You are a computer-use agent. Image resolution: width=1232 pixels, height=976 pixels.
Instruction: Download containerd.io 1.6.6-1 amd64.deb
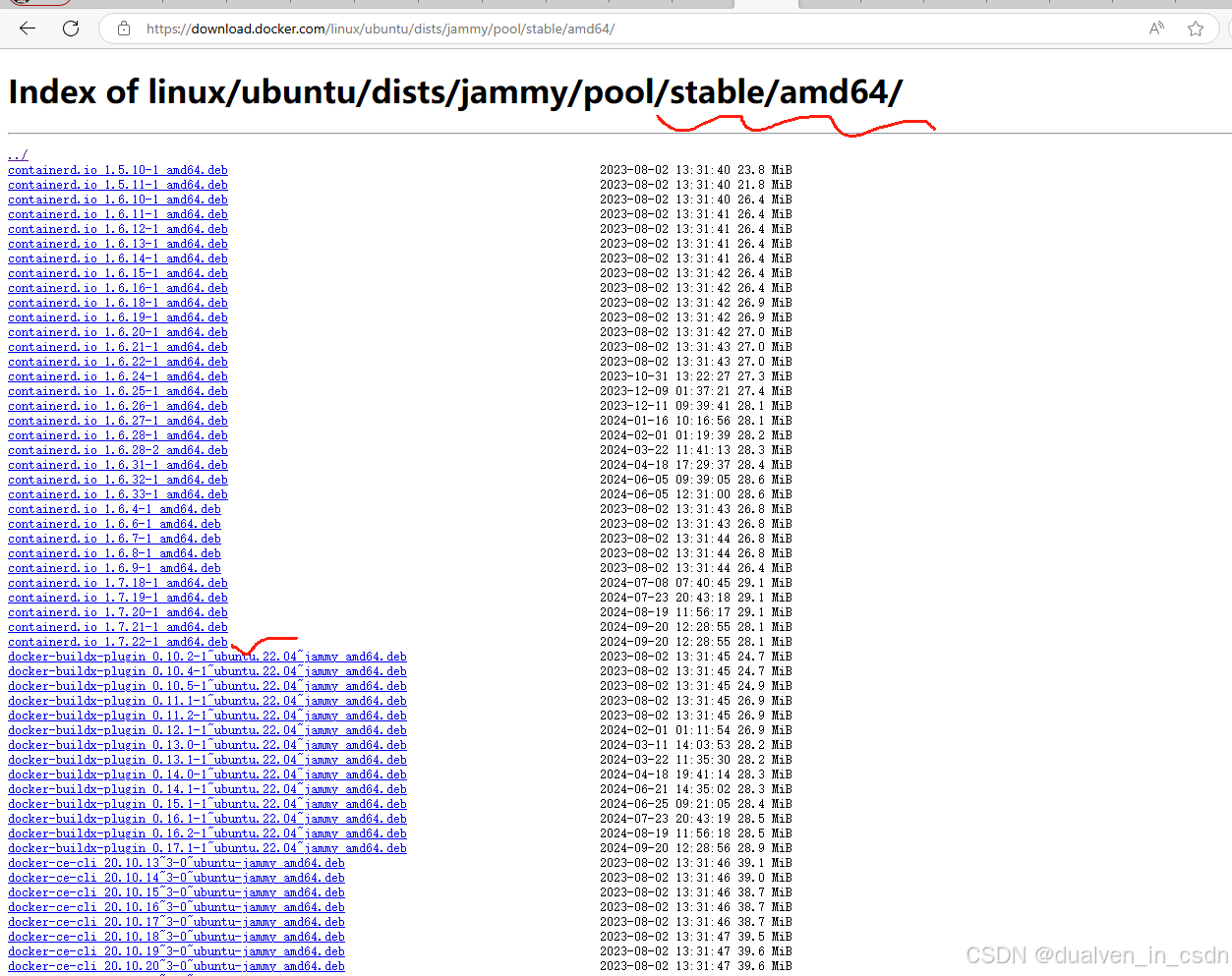(x=114, y=524)
